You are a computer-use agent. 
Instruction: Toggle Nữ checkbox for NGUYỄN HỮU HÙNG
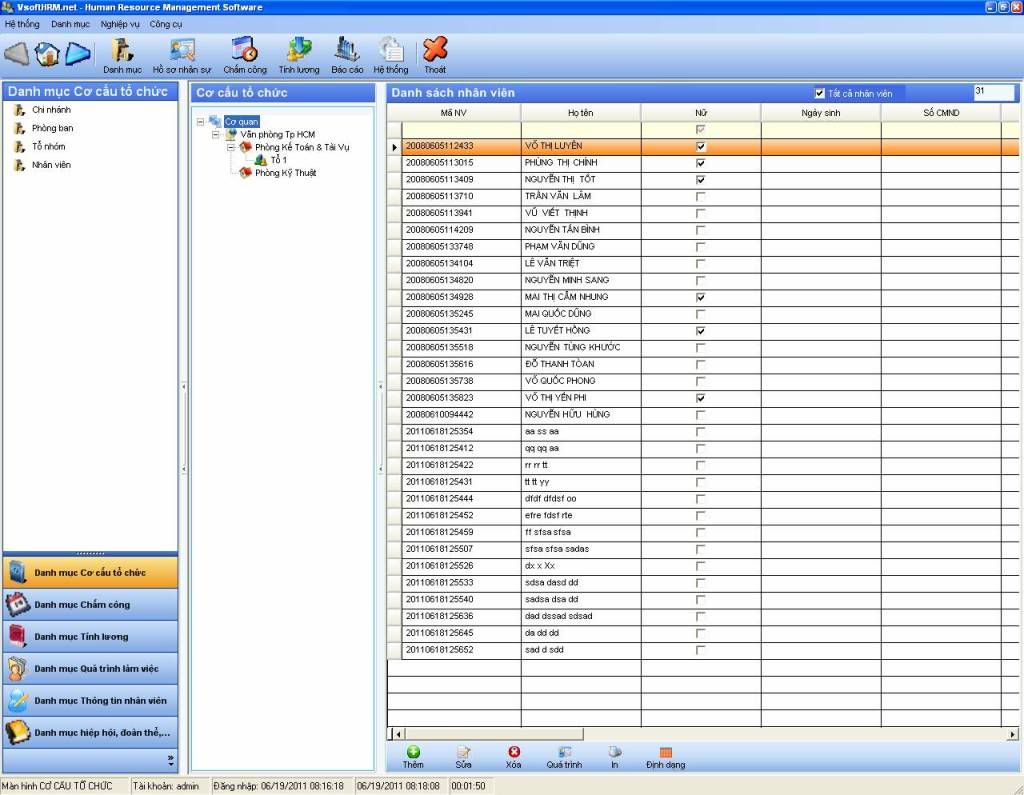[x=701, y=415]
